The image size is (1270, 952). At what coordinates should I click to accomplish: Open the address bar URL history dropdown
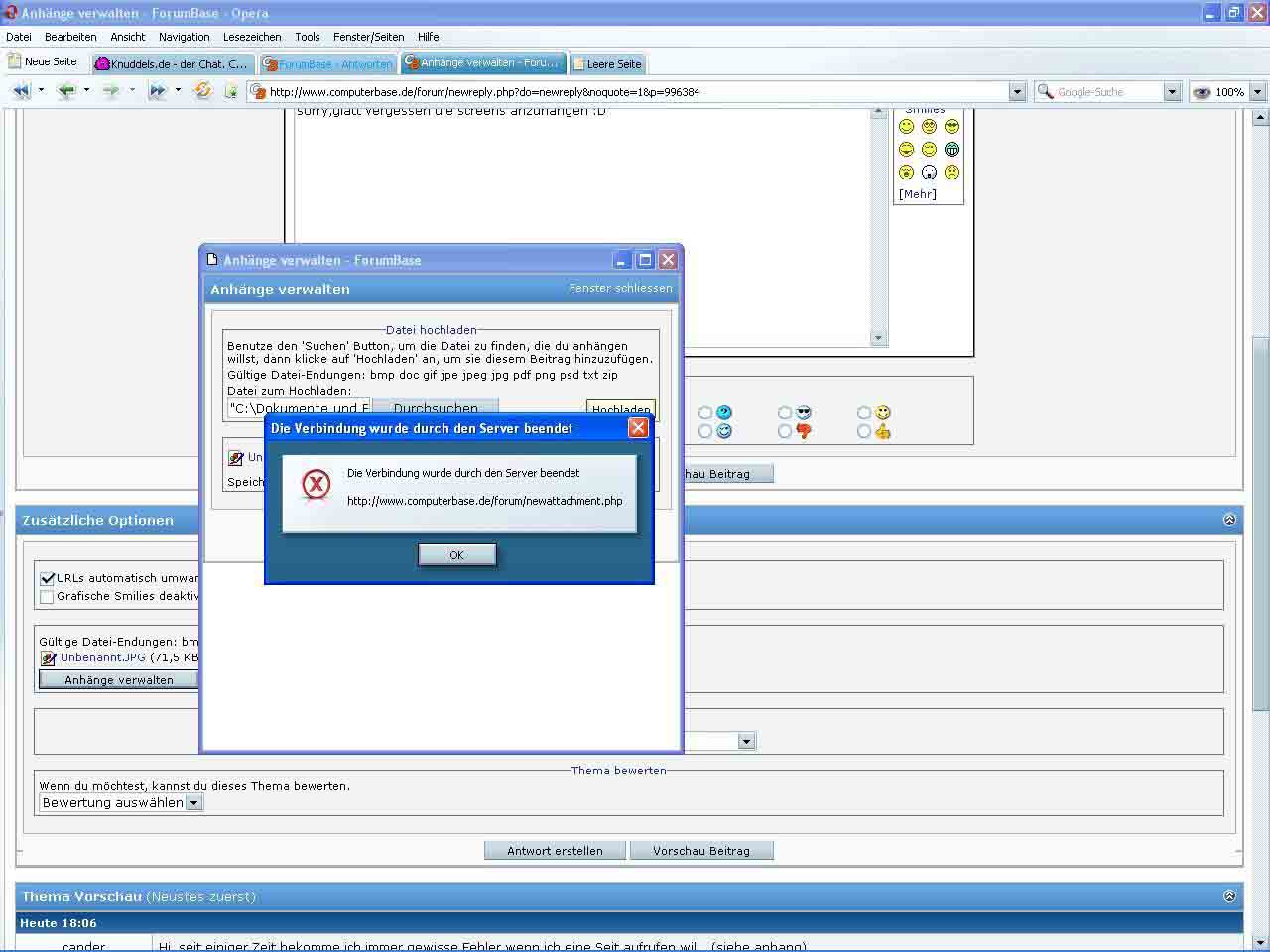(1017, 92)
